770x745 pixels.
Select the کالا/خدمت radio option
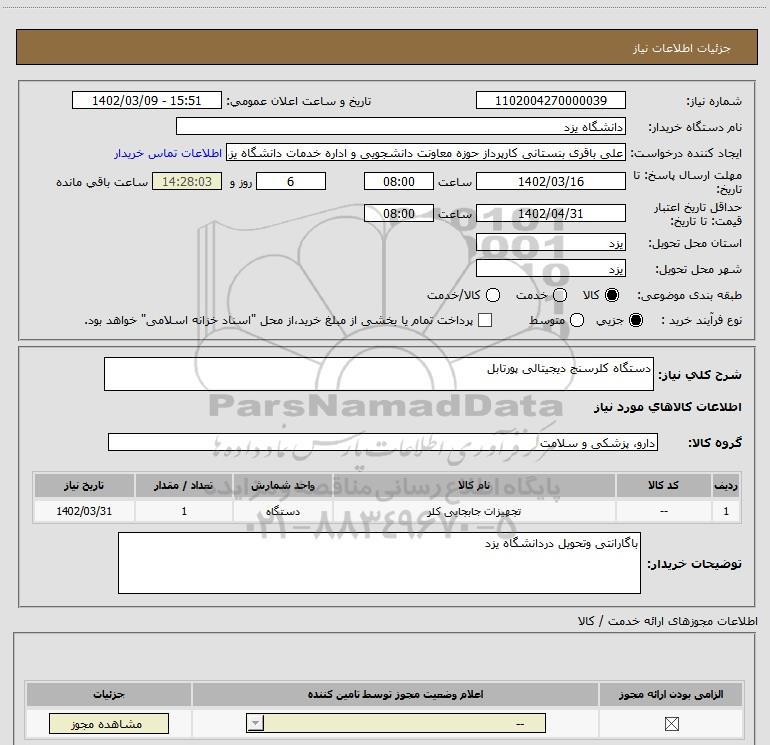point(493,295)
